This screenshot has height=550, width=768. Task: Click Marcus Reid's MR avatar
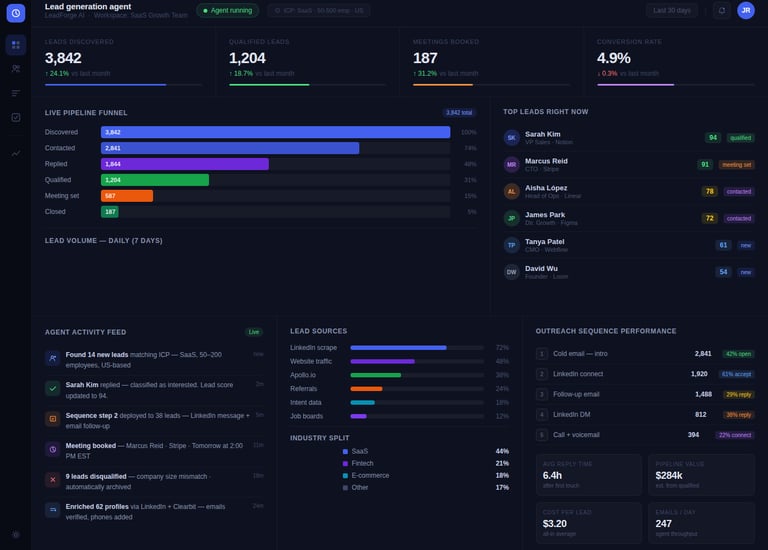point(511,165)
